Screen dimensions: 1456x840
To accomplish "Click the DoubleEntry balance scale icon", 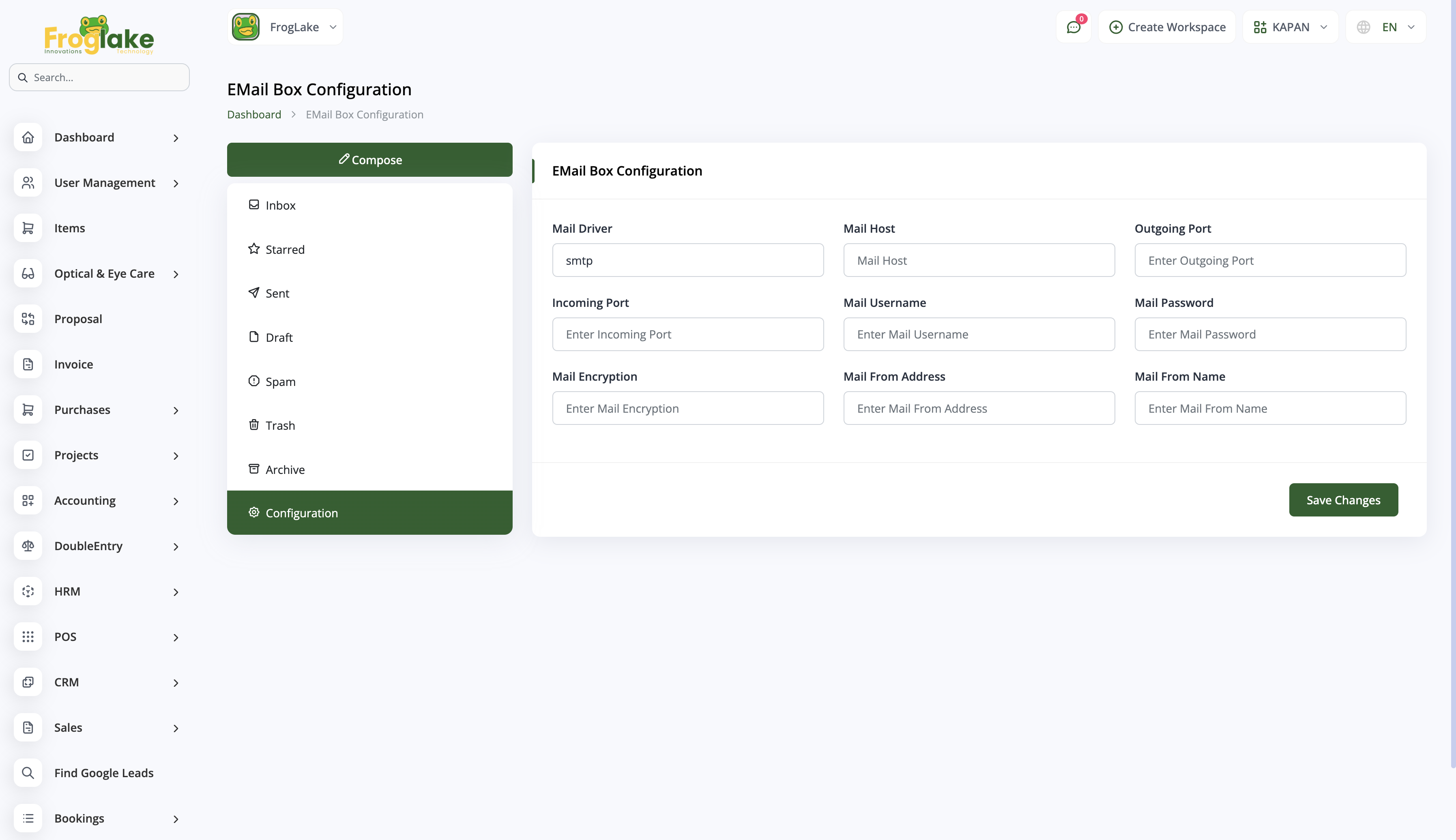I will [28, 546].
